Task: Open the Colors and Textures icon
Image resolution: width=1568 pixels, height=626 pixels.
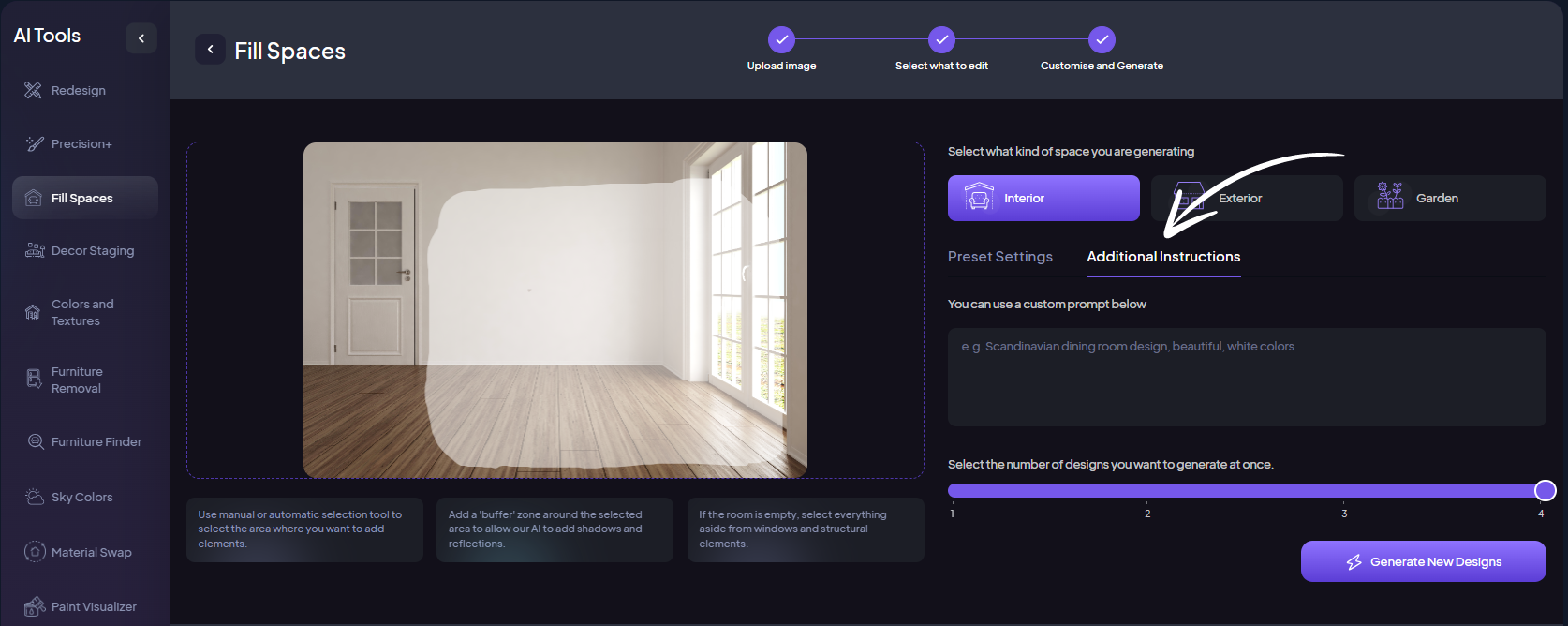Action: point(33,312)
